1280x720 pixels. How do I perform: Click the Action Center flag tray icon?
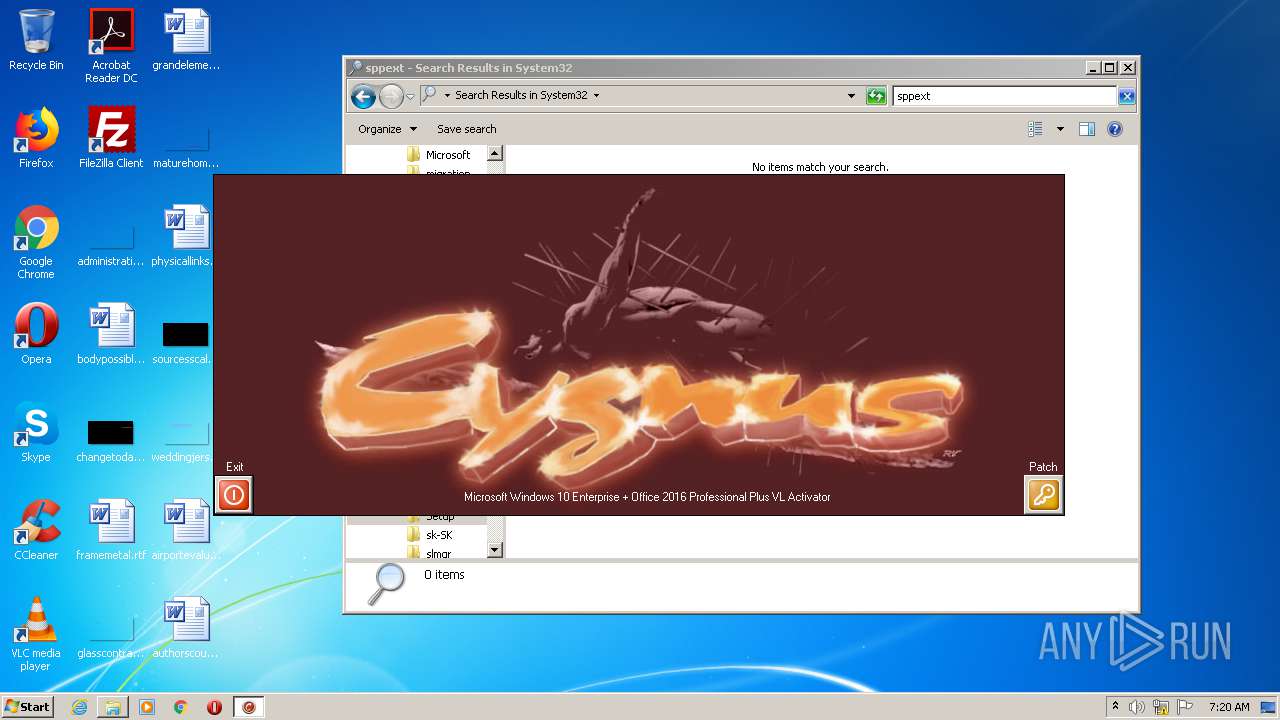tap(1185, 707)
